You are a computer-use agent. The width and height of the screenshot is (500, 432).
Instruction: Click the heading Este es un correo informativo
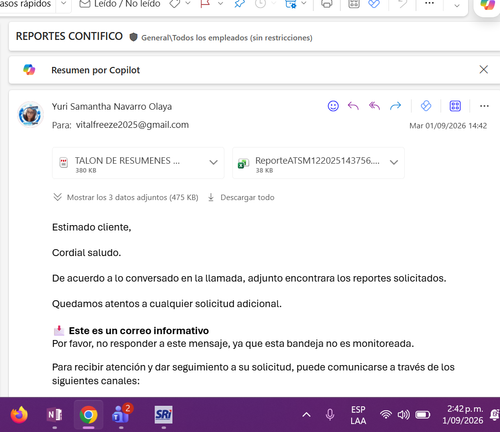click(x=139, y=331)
